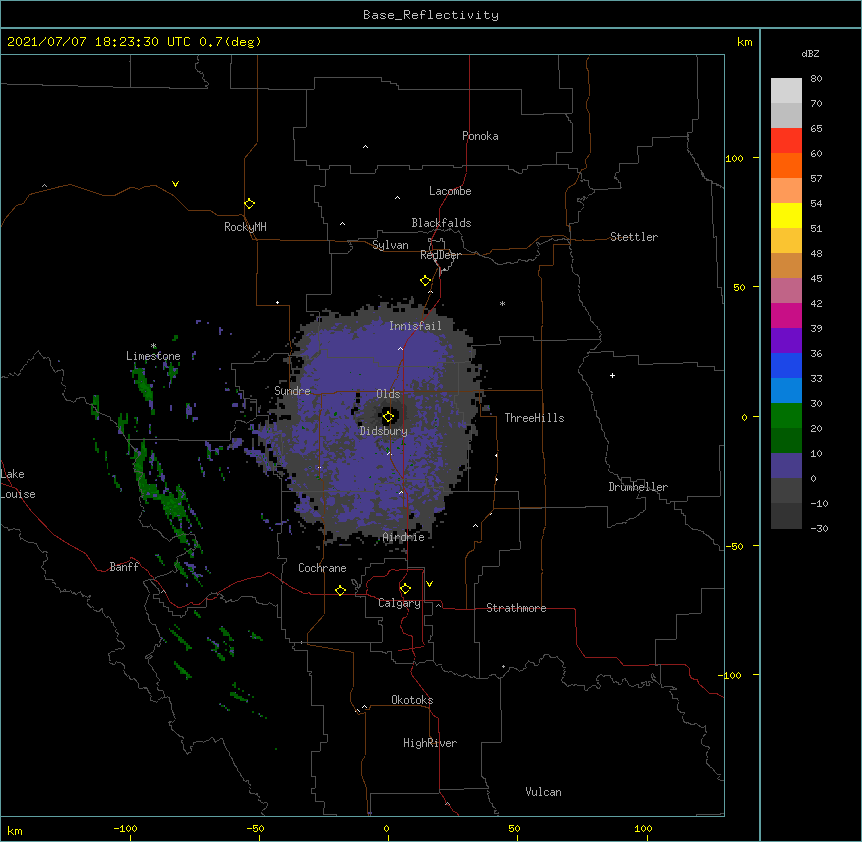
Task: Select the white 80 dBZ color swatch
Action: (786, 90)
